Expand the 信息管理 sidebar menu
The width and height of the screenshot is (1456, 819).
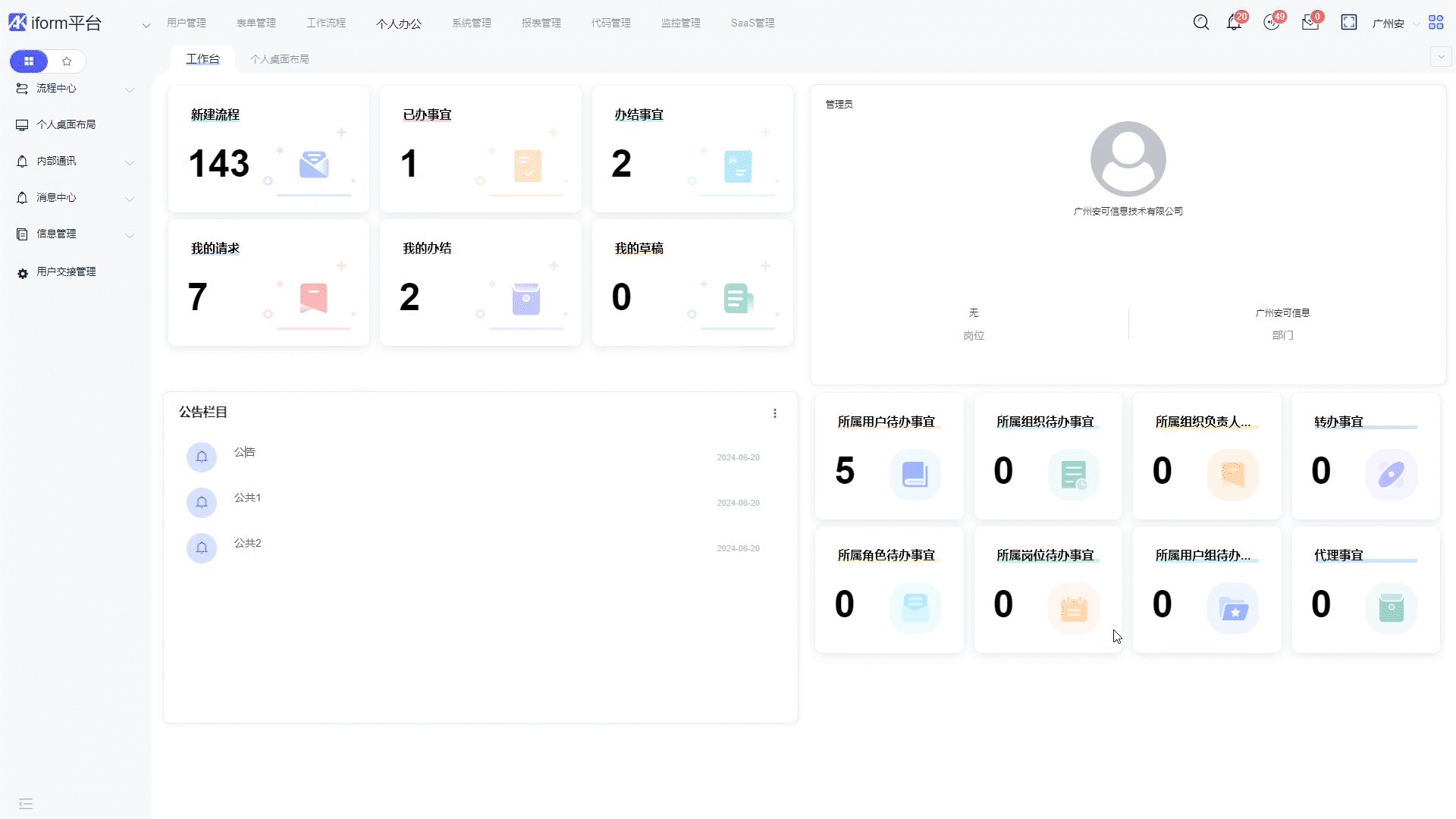(x=75, y=234)
